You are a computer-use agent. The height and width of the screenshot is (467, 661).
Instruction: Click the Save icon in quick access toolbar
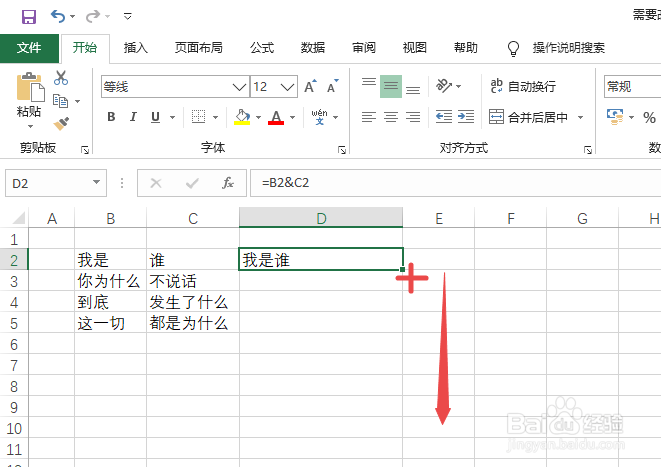[x=29, y=16]
